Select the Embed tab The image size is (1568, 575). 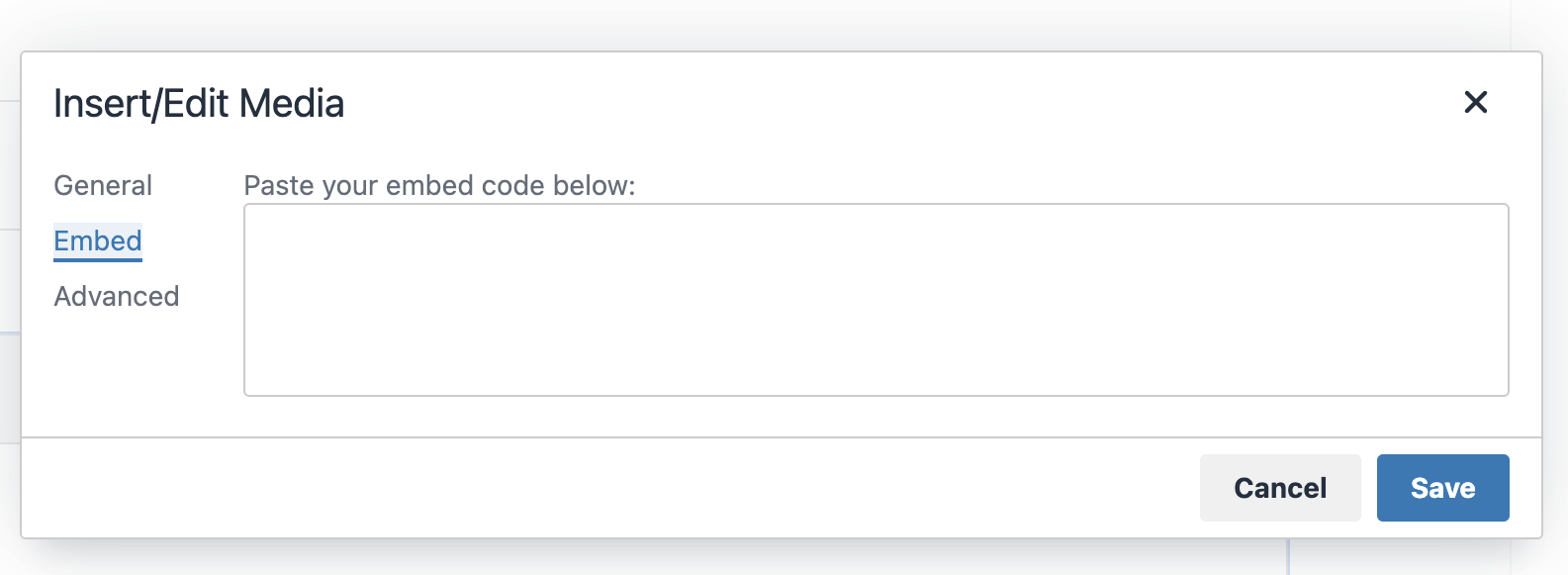(x=98, y=240)
